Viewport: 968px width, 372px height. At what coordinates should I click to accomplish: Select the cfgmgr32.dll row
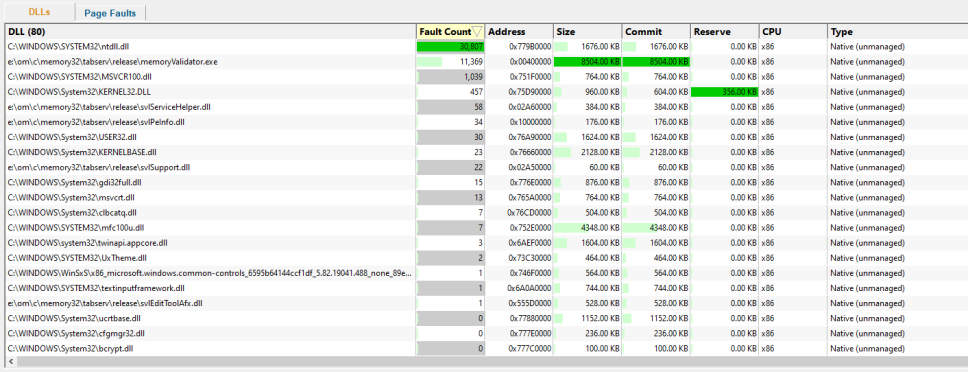tap(486, 334)
